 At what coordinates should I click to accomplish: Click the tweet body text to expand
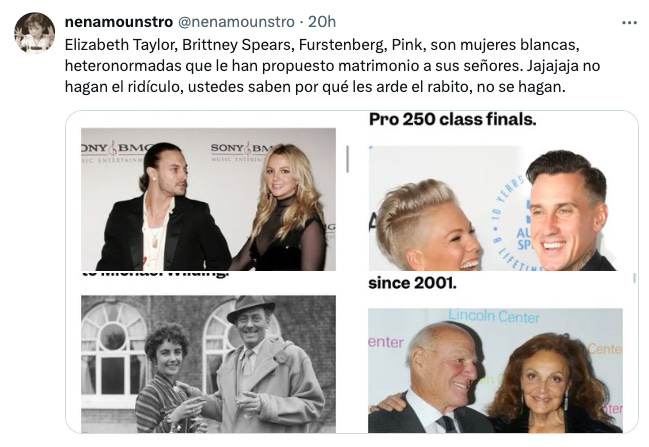(332, 66)
